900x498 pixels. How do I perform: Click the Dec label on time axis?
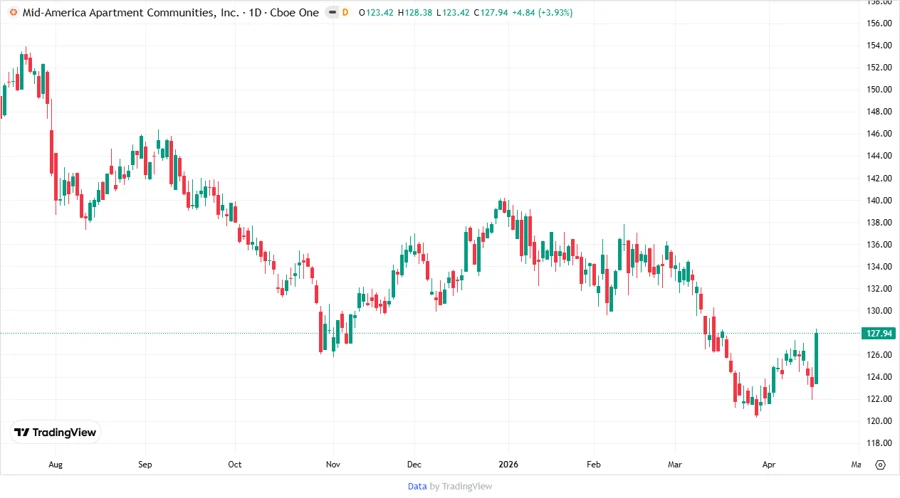pos(414,464)
